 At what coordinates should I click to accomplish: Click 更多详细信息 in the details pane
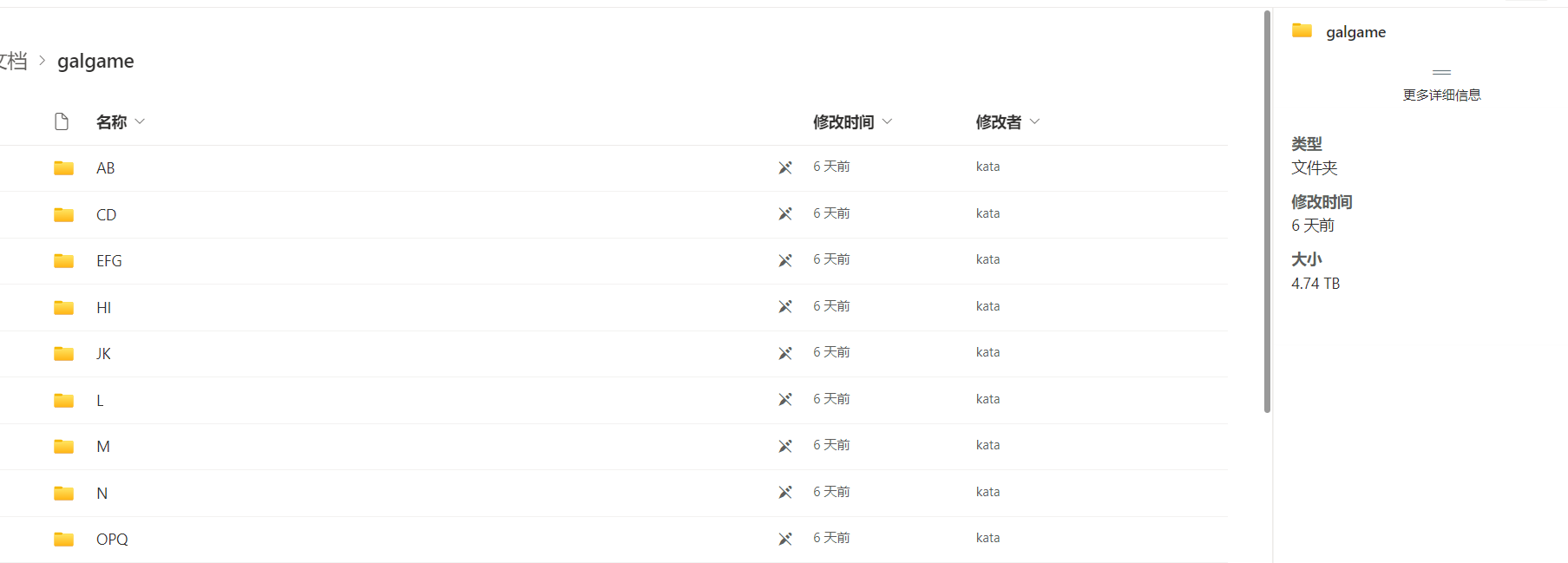pos(1441,95)
